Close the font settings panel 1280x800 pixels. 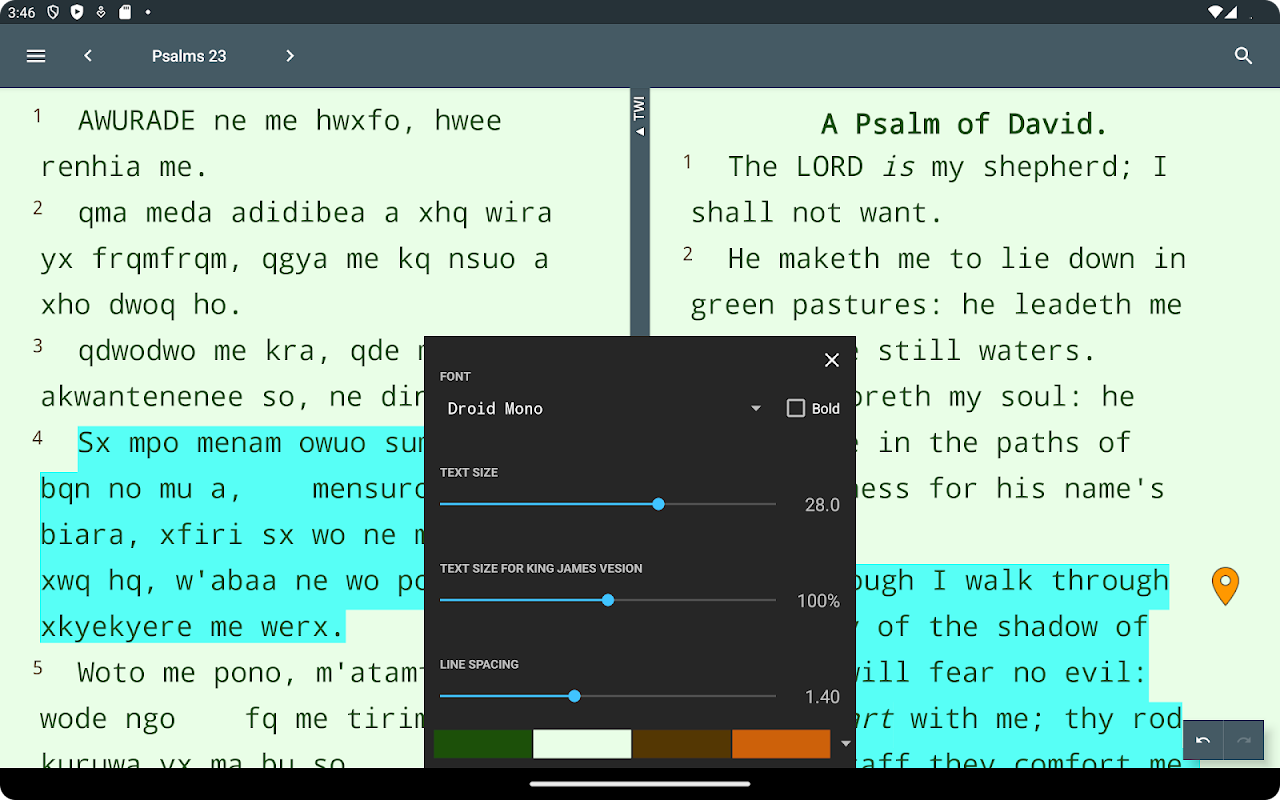(x=831, y=360)
